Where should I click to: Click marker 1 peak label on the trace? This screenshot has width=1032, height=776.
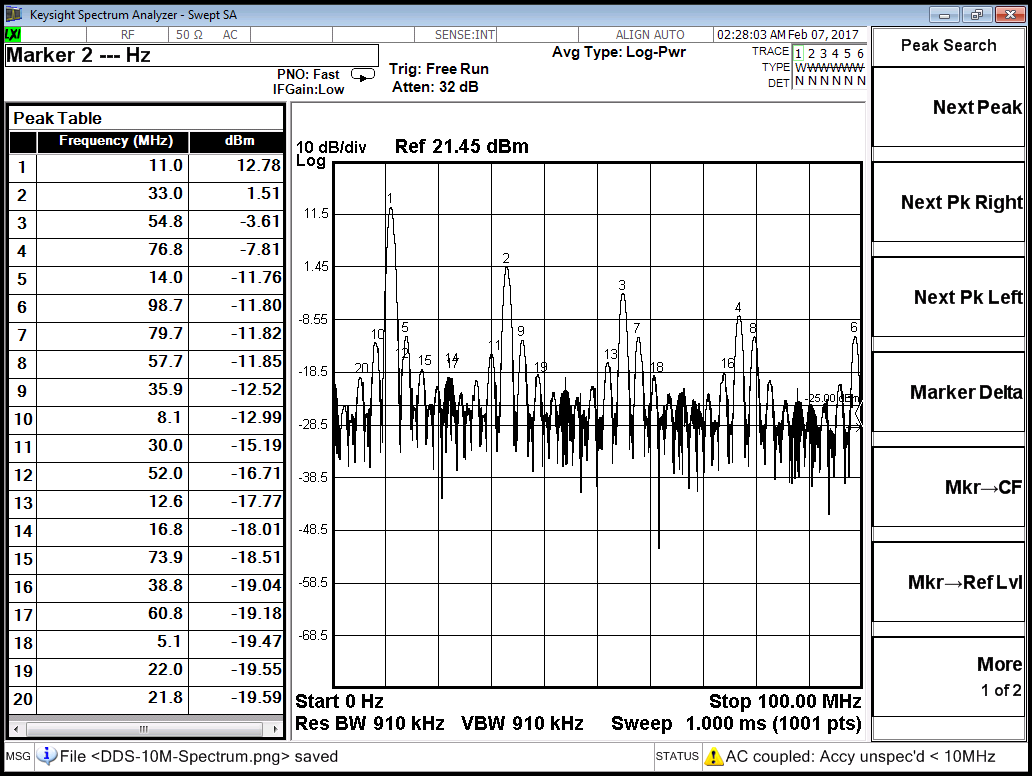click(390, 198)
